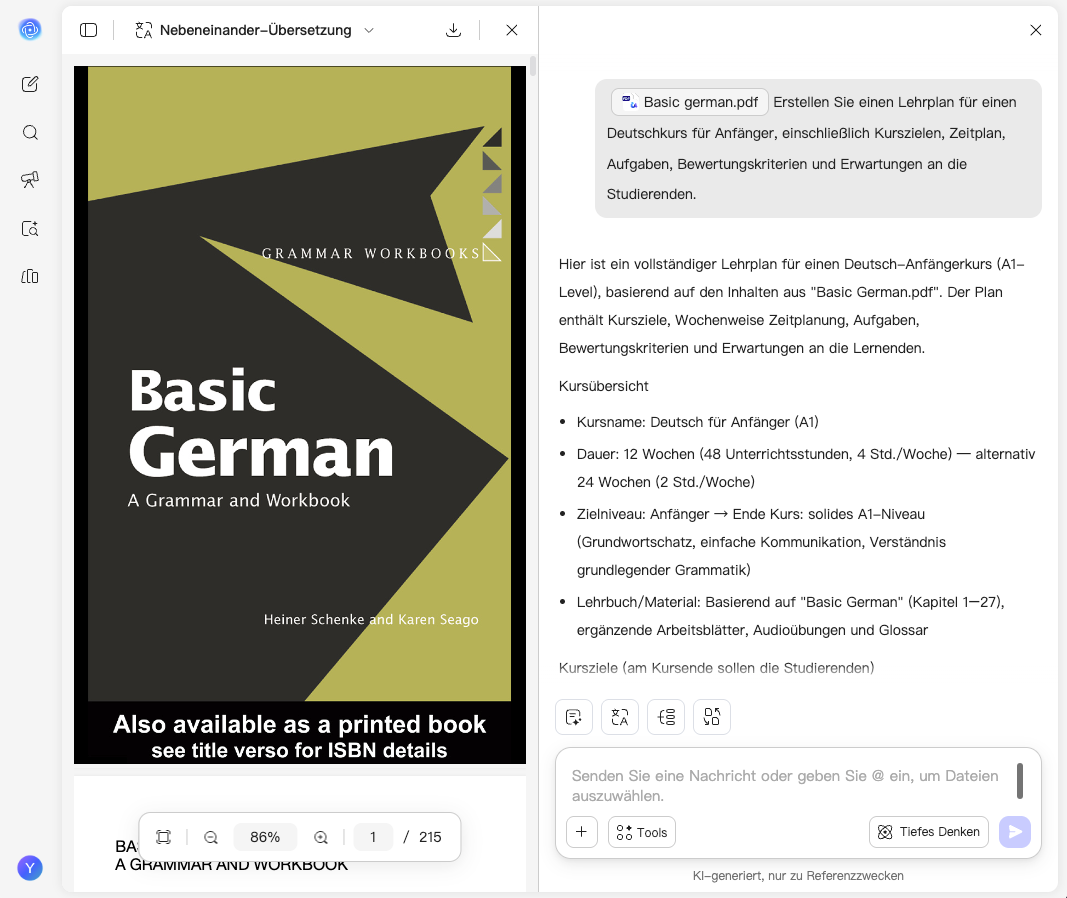The width and height of the screenshot is (1067, 898).
Task: Click 'KI-generiert, nur zu Referenzzwecken' notice
Action: [x=798, y=876]
